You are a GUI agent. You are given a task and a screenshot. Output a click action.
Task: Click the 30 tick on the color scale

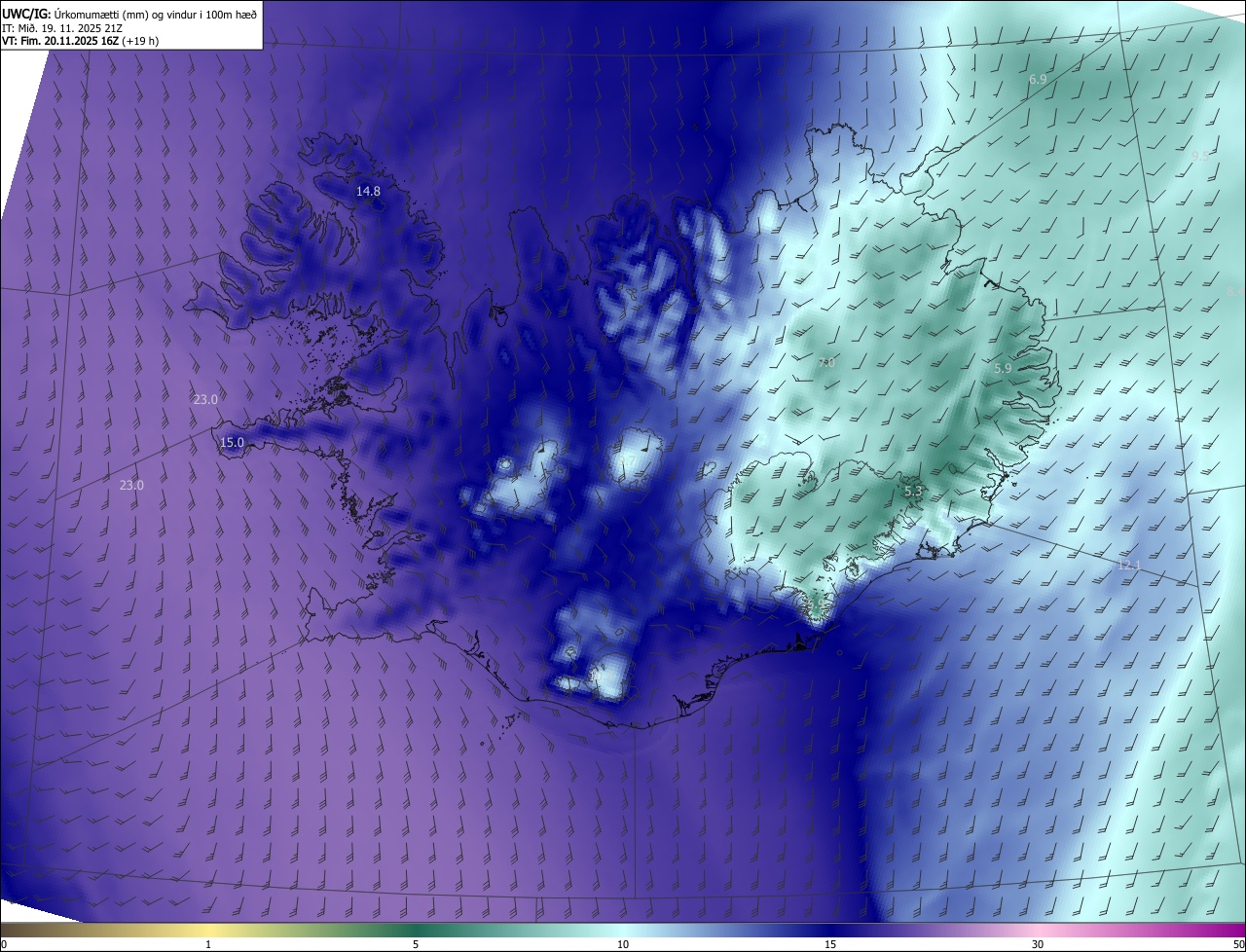pyautogui.click(x=1038, y=944)
